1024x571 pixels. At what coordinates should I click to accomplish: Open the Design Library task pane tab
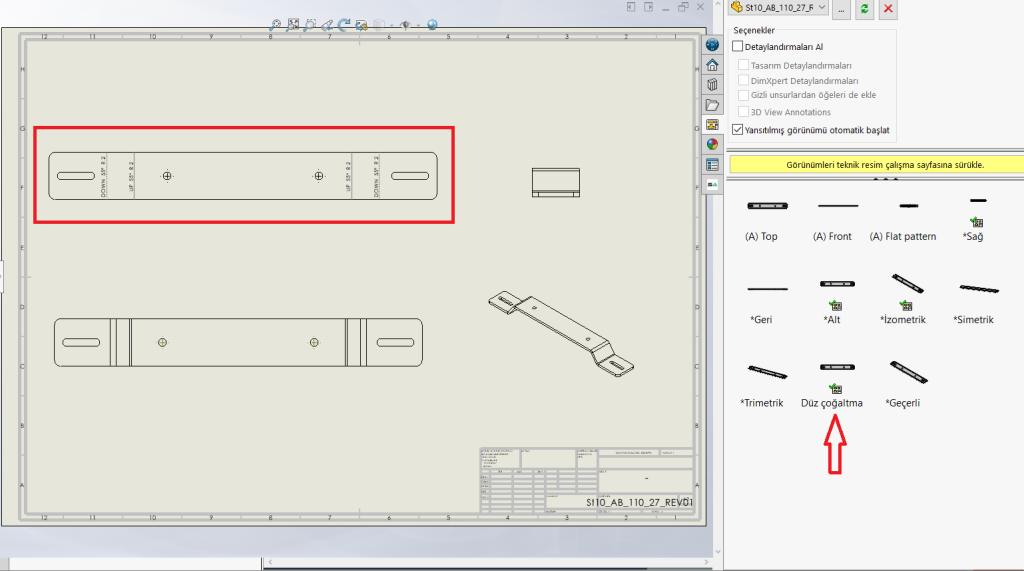pos(712,84)
